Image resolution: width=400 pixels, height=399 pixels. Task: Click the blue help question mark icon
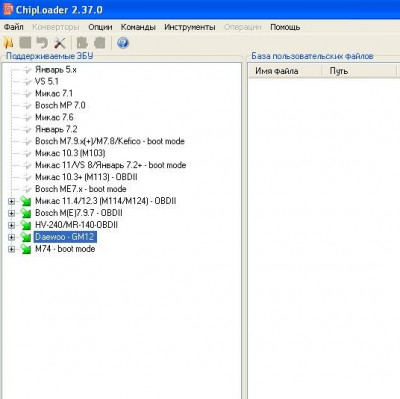[x=123, y=43]
